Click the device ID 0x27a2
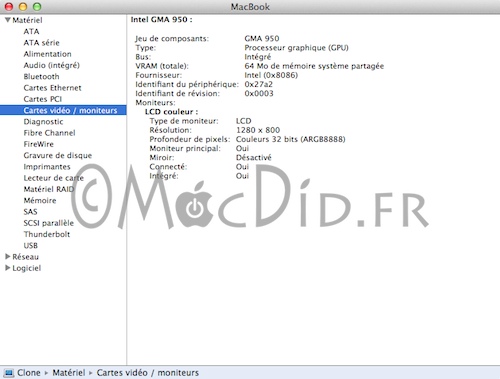This screenshot has width=500, height=379. coord(258,84)
